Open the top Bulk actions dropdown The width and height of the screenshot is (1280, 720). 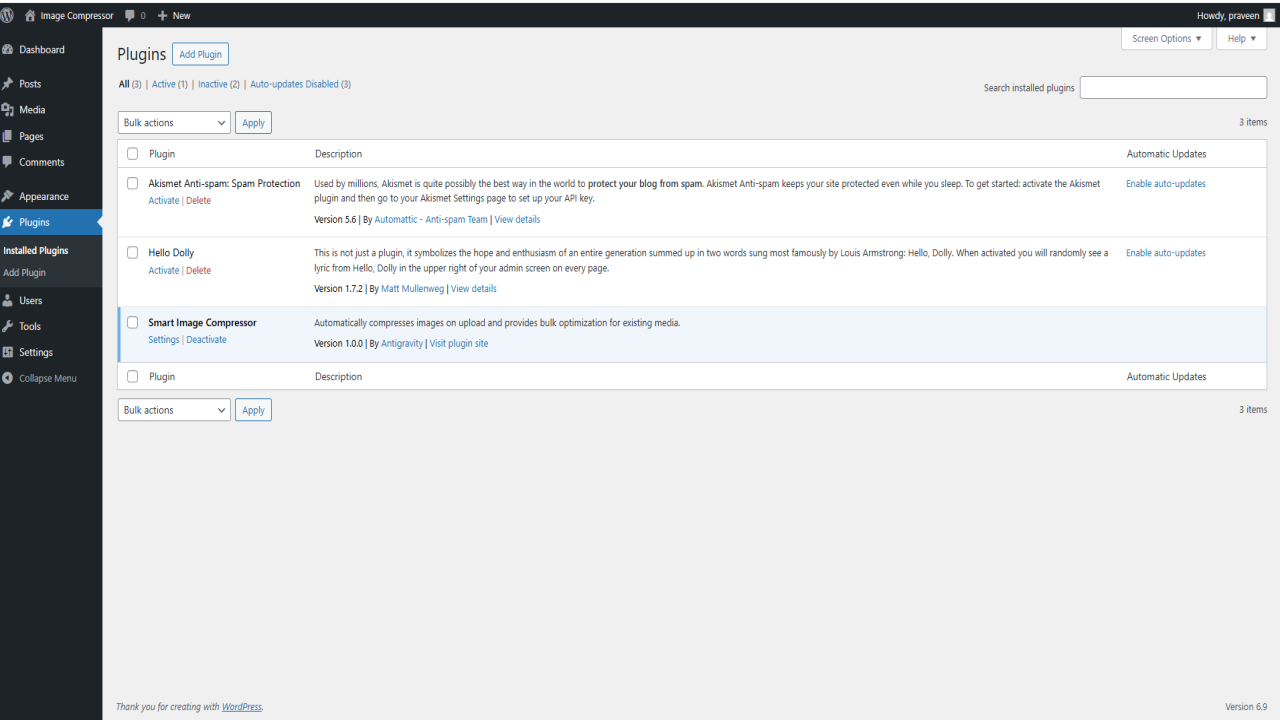click(174, 123)
